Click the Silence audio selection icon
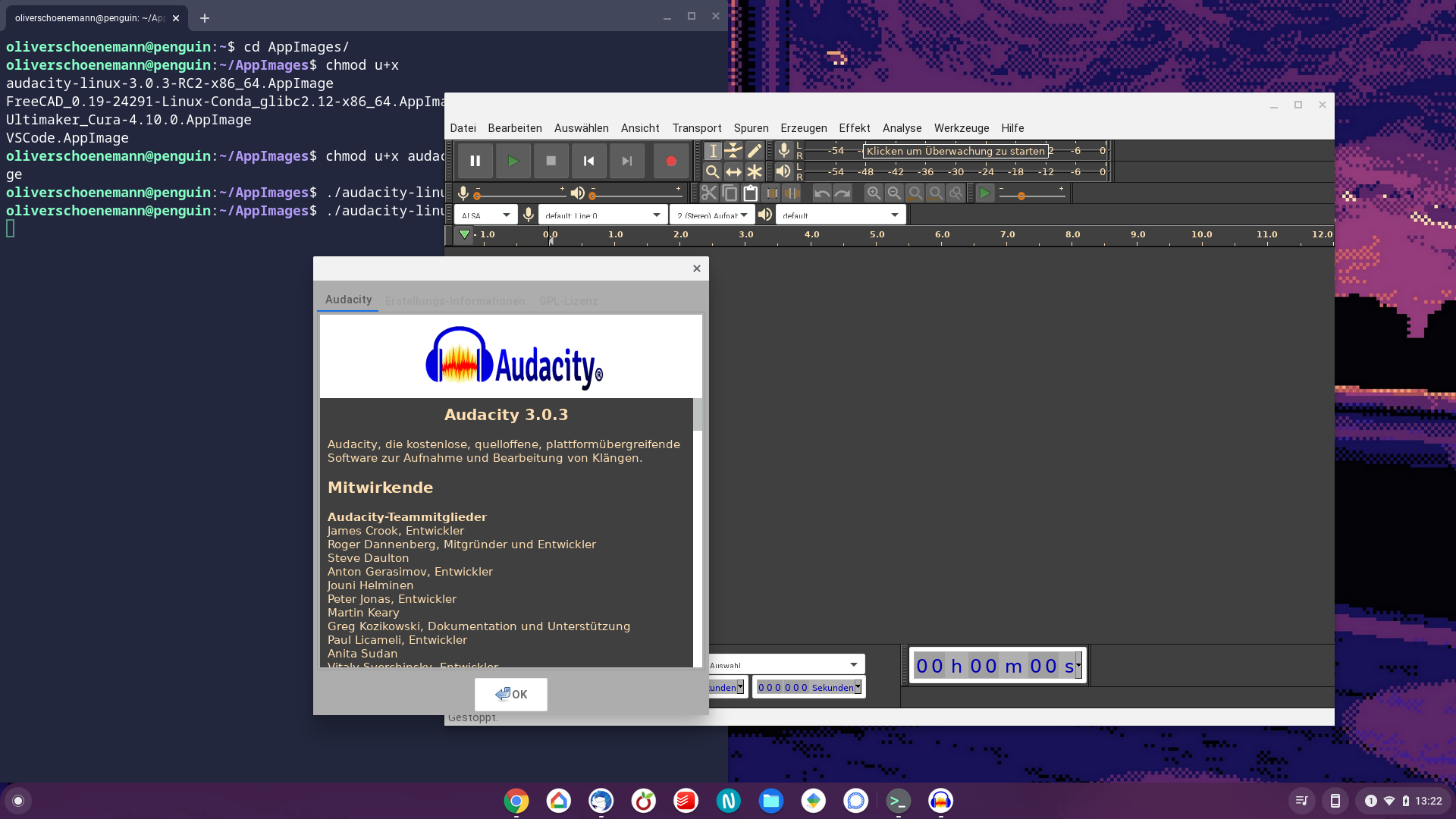Screen dimensions: 1456x819 [x=792, y=193]
